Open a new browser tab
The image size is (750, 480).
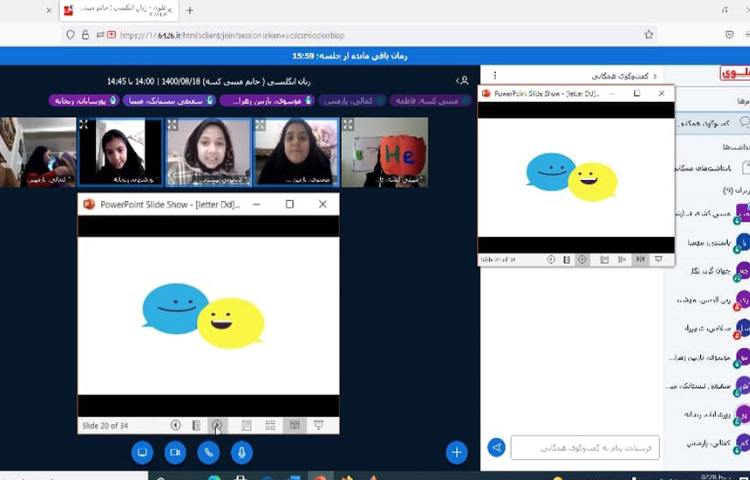(190, 10)
